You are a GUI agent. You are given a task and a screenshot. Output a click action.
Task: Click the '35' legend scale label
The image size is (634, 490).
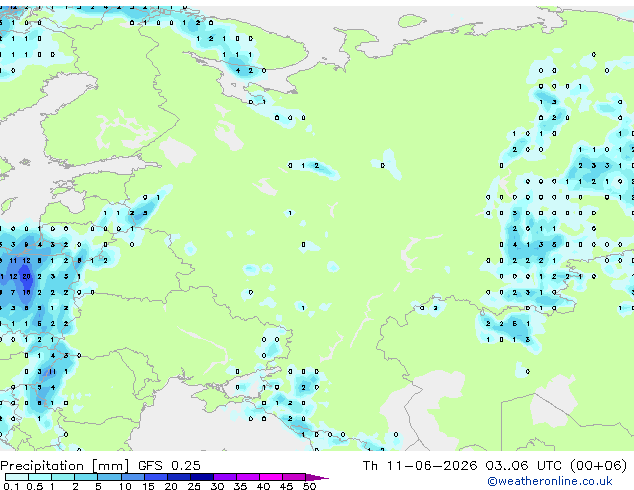click(x=240, y=486)
